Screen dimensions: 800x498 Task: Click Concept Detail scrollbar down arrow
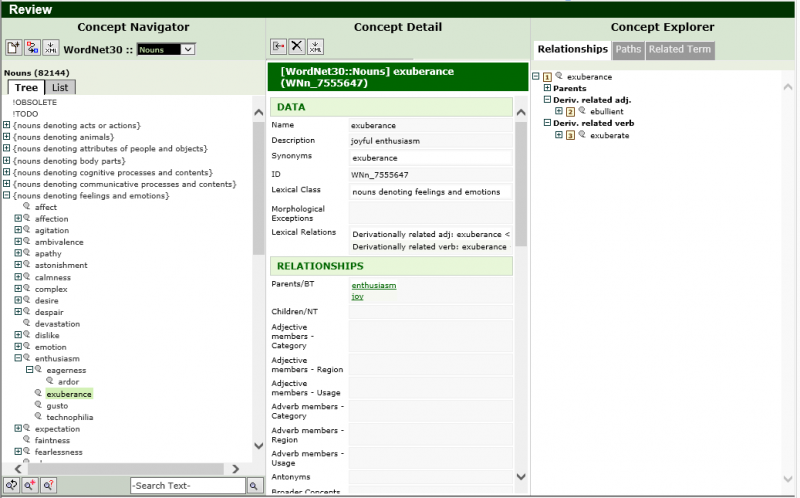521,477
